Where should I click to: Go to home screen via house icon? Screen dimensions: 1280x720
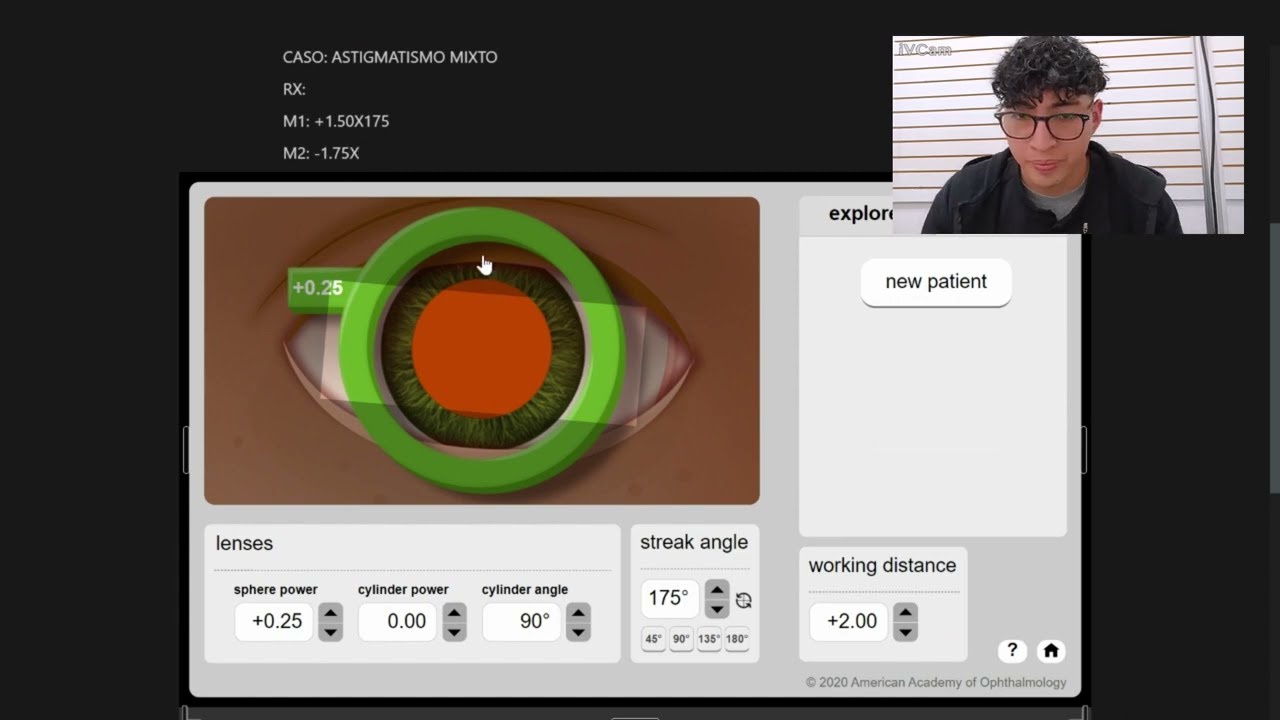tap(1051, 651)
